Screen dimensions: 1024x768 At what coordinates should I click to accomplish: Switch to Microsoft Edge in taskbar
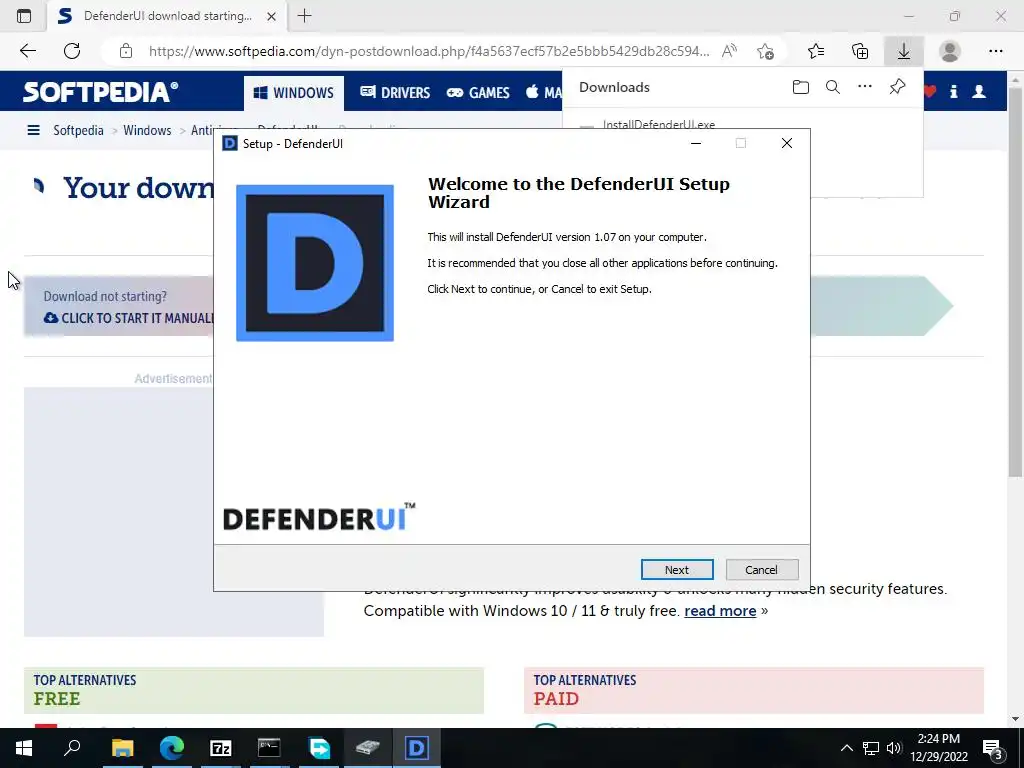click(x=172, y=748)
